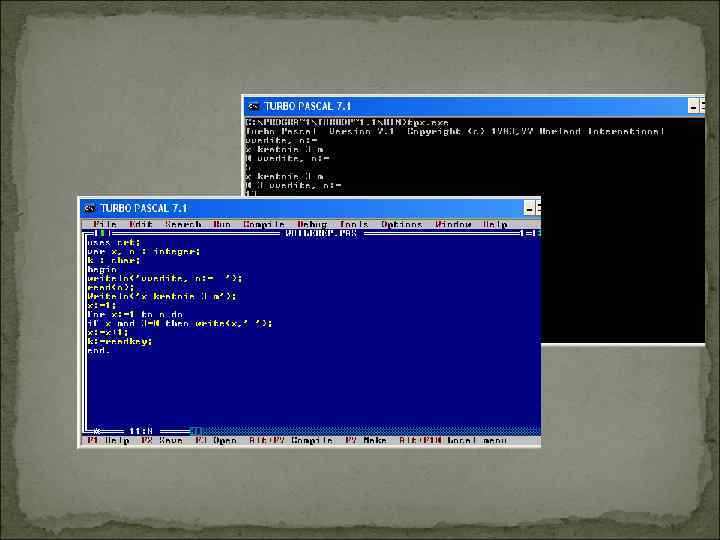Click the editor's horizontal scrollbar track
Viewport: 720px width, 540px height.
370,431
